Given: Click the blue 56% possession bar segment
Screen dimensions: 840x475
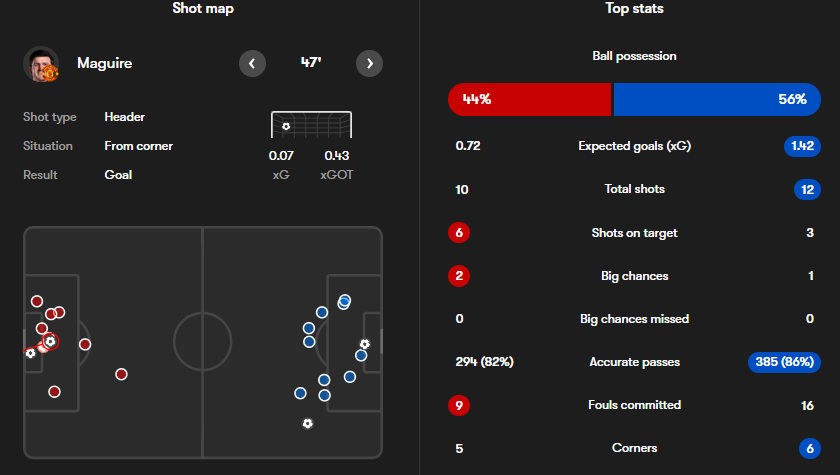Looking at the screenshot, I should 717,100.
